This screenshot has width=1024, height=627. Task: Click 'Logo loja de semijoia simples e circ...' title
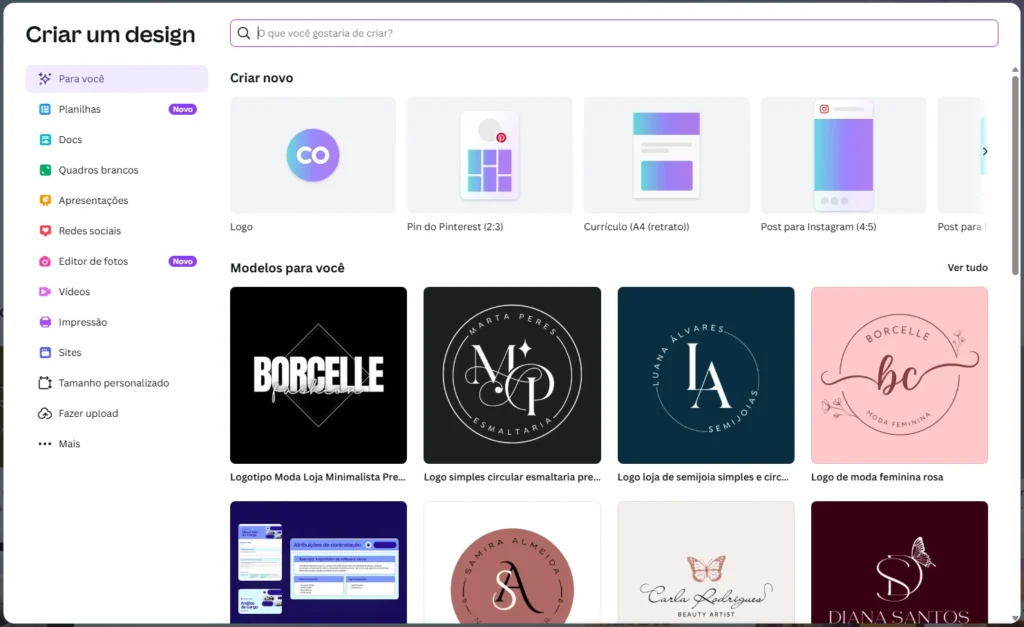click(x=703, y=477)
